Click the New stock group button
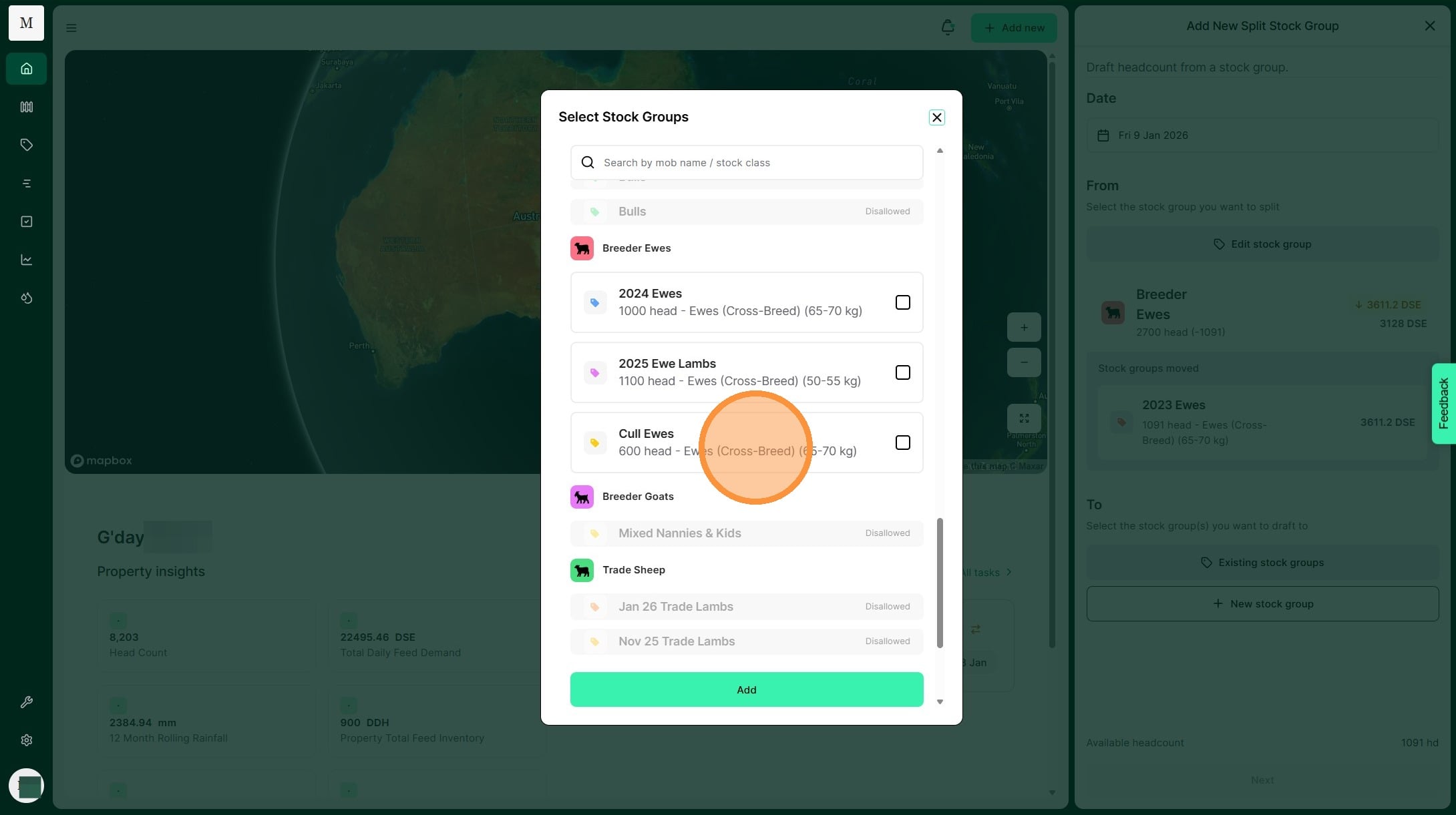 coord(1262,604)
